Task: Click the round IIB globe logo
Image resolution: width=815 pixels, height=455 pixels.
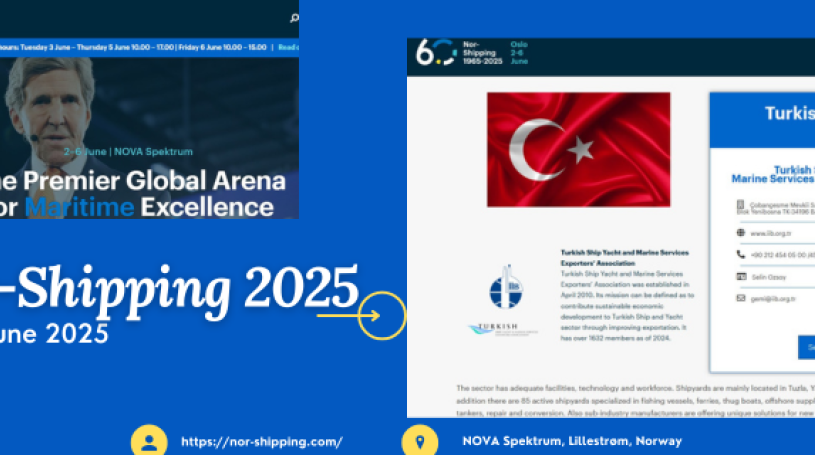Action: click(506, 288)
